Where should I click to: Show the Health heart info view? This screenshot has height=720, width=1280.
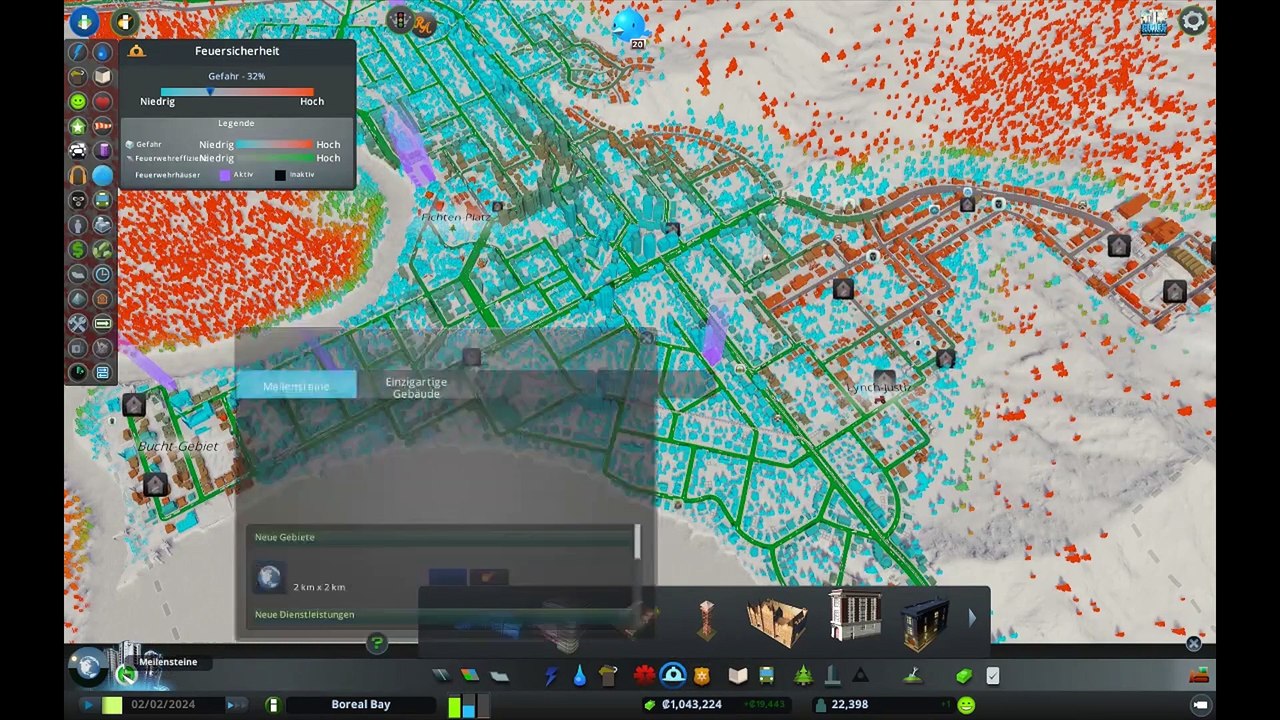102,101
